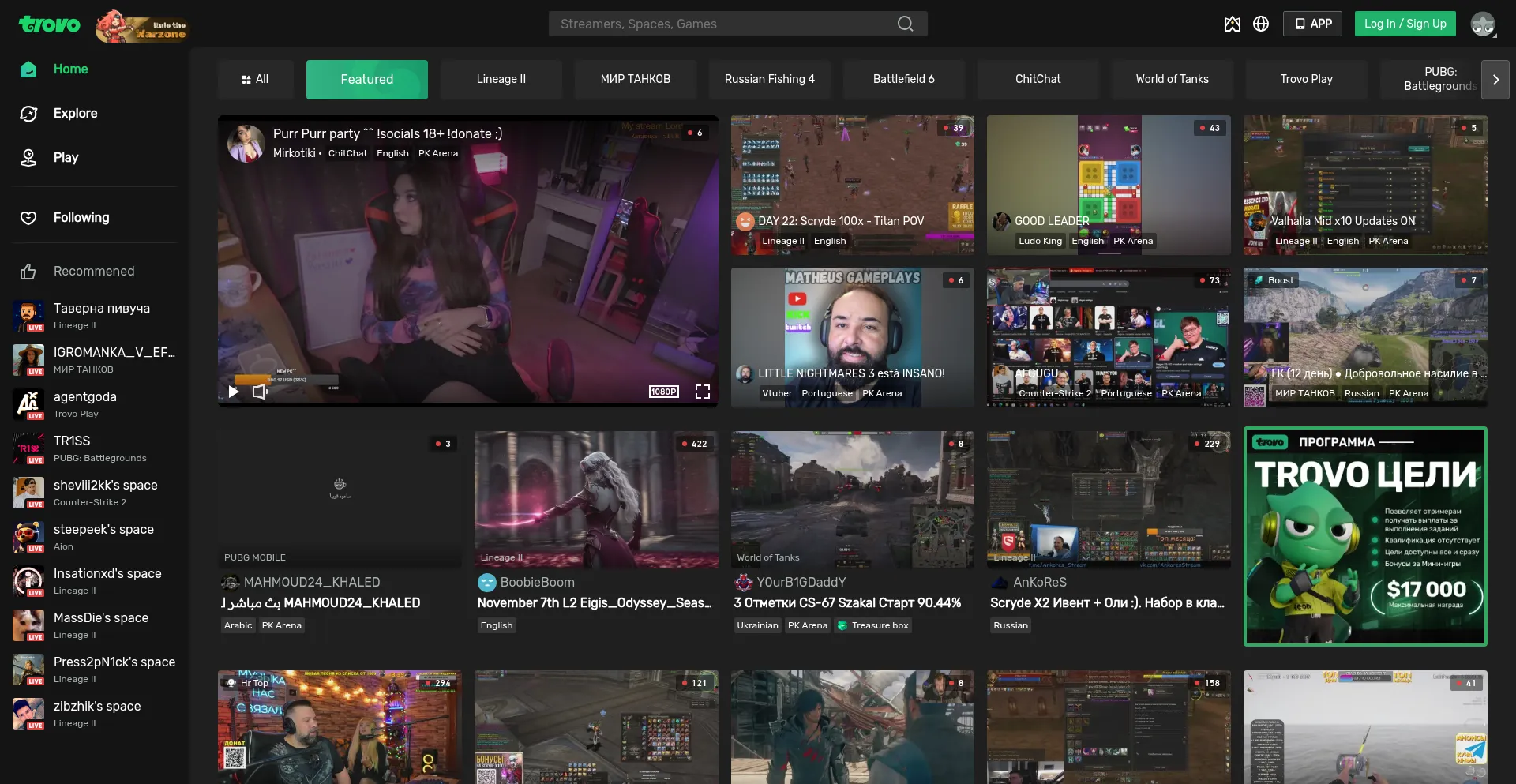The image size is (1516, 784).
Task: Open the profile avatar menu
Action: 1482,24
